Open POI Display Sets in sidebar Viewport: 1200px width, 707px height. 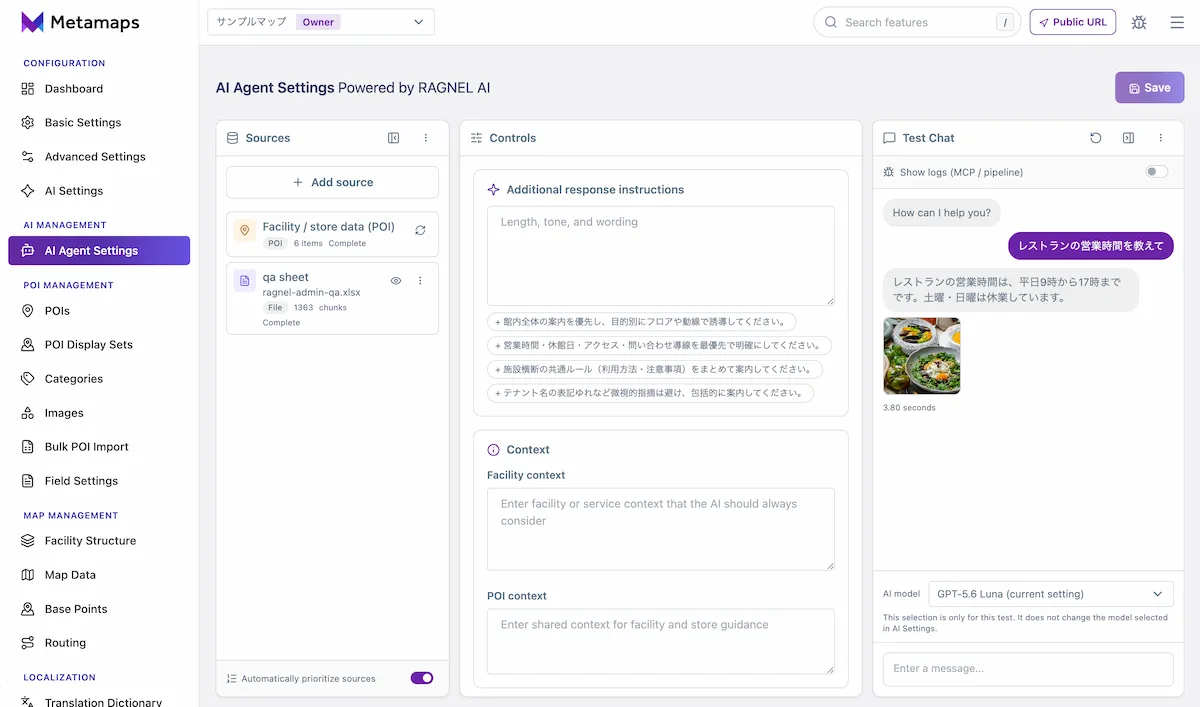99,345
